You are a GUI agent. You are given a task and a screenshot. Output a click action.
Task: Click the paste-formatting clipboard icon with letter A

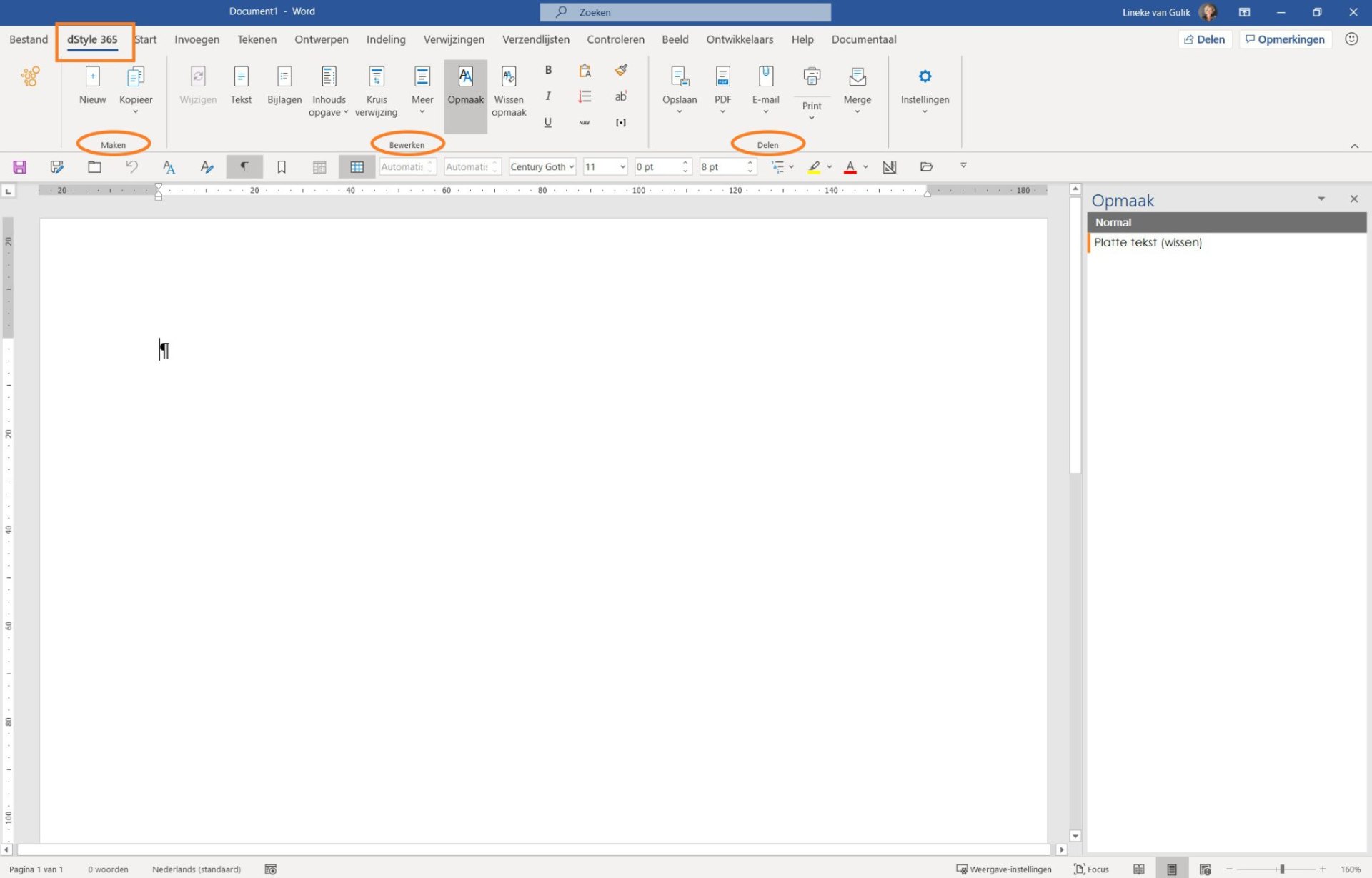pos(585,70)
